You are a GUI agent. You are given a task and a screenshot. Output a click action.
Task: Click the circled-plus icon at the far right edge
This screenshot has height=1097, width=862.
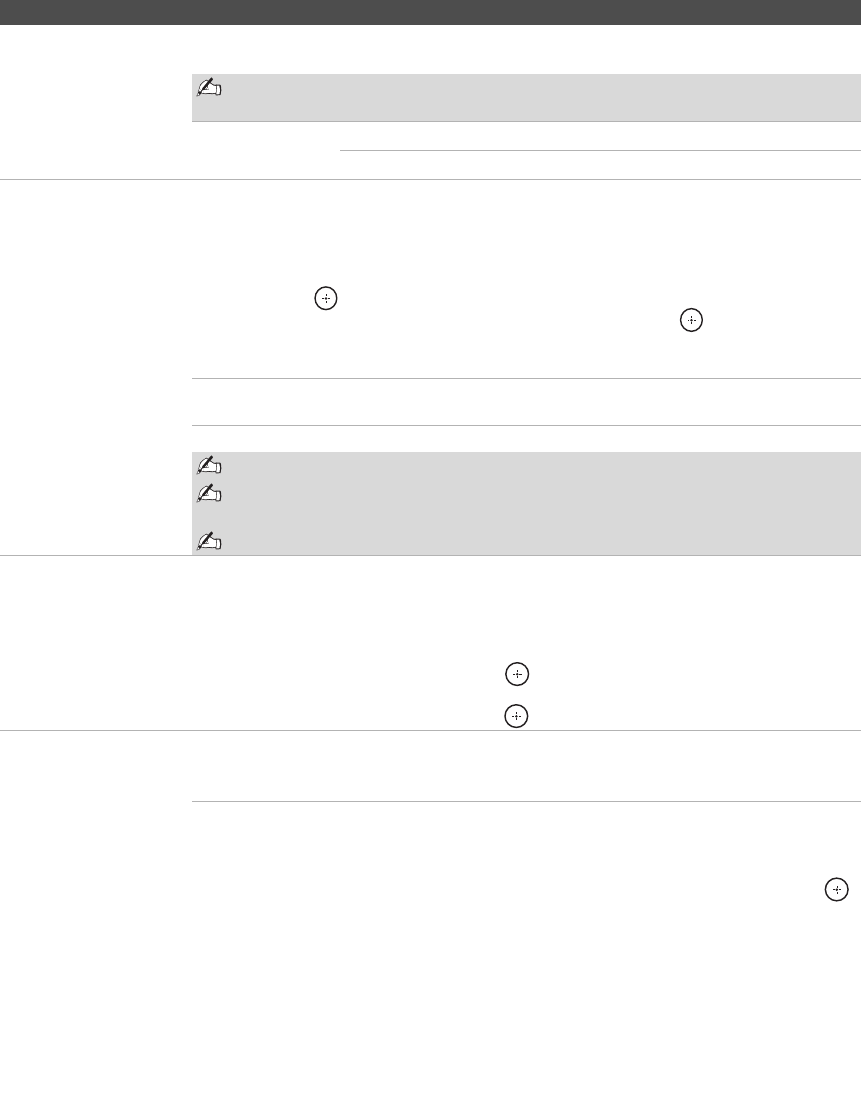(x=837, y=890)
